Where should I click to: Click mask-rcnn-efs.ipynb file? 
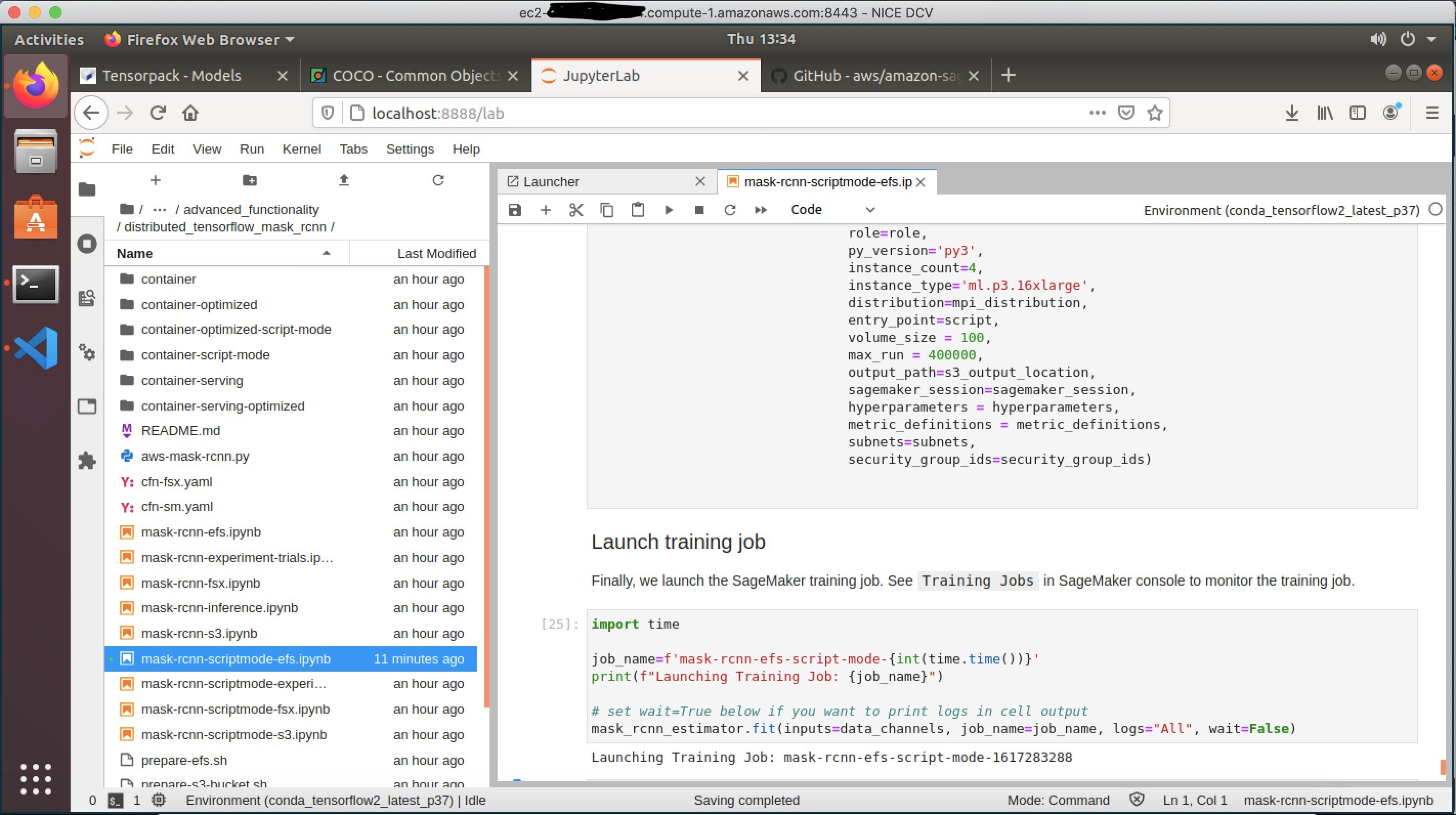coord(200,531)
